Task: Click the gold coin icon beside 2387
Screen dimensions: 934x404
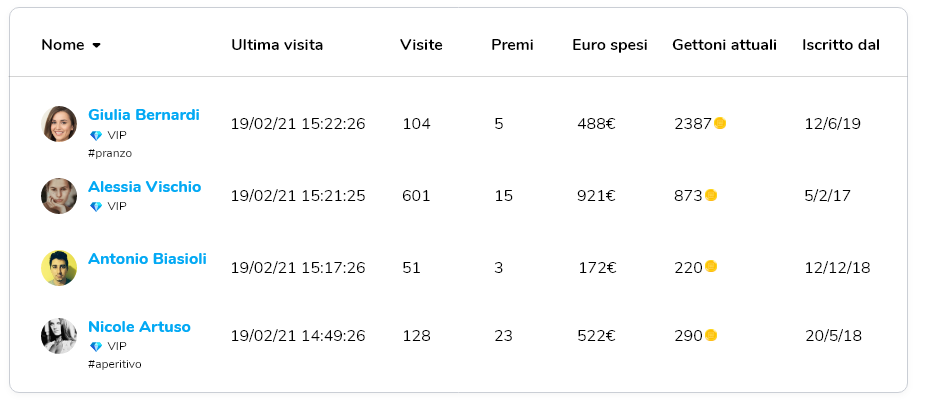Action: coord(720,123)
